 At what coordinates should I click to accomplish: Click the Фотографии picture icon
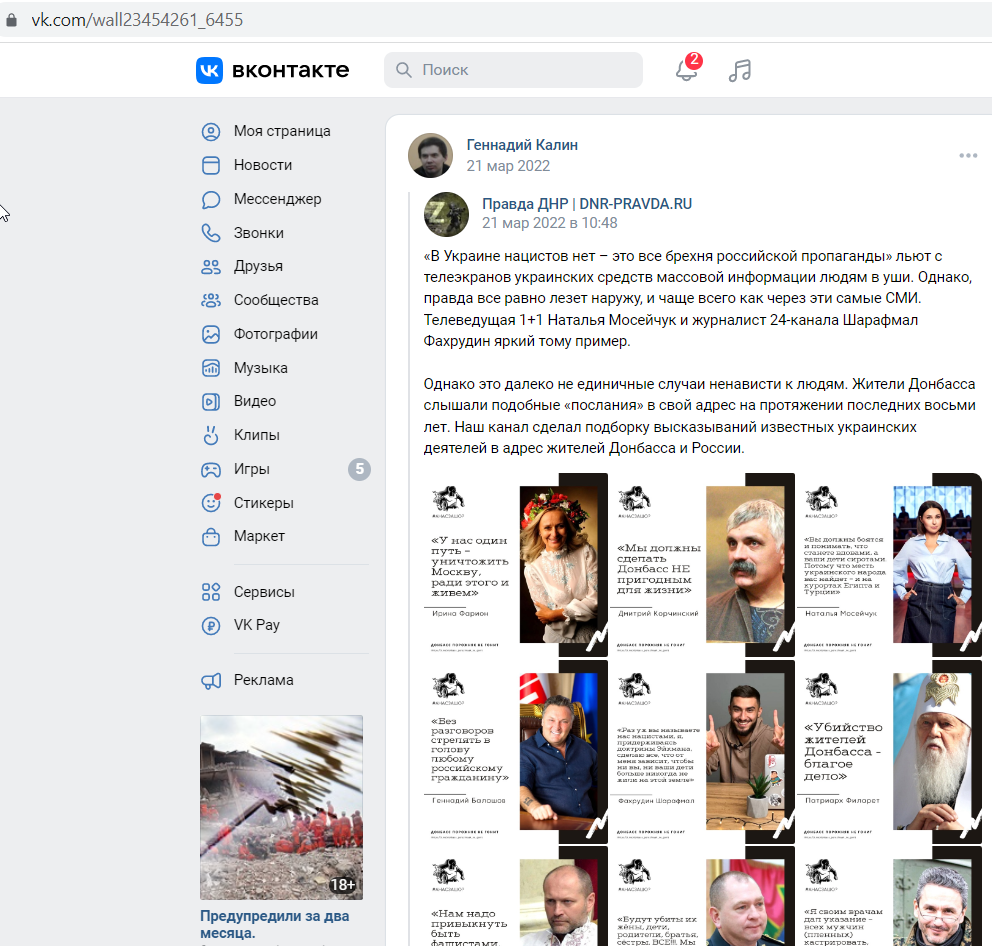[211, 334]
